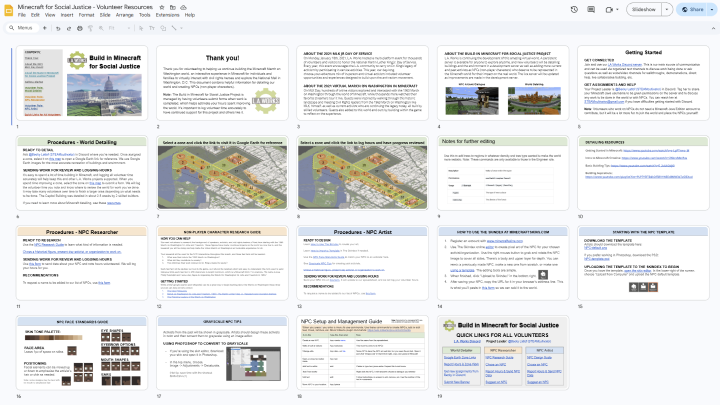Add a new slide with plus button
The image size is (720, 405).
(x=45, y=28)
